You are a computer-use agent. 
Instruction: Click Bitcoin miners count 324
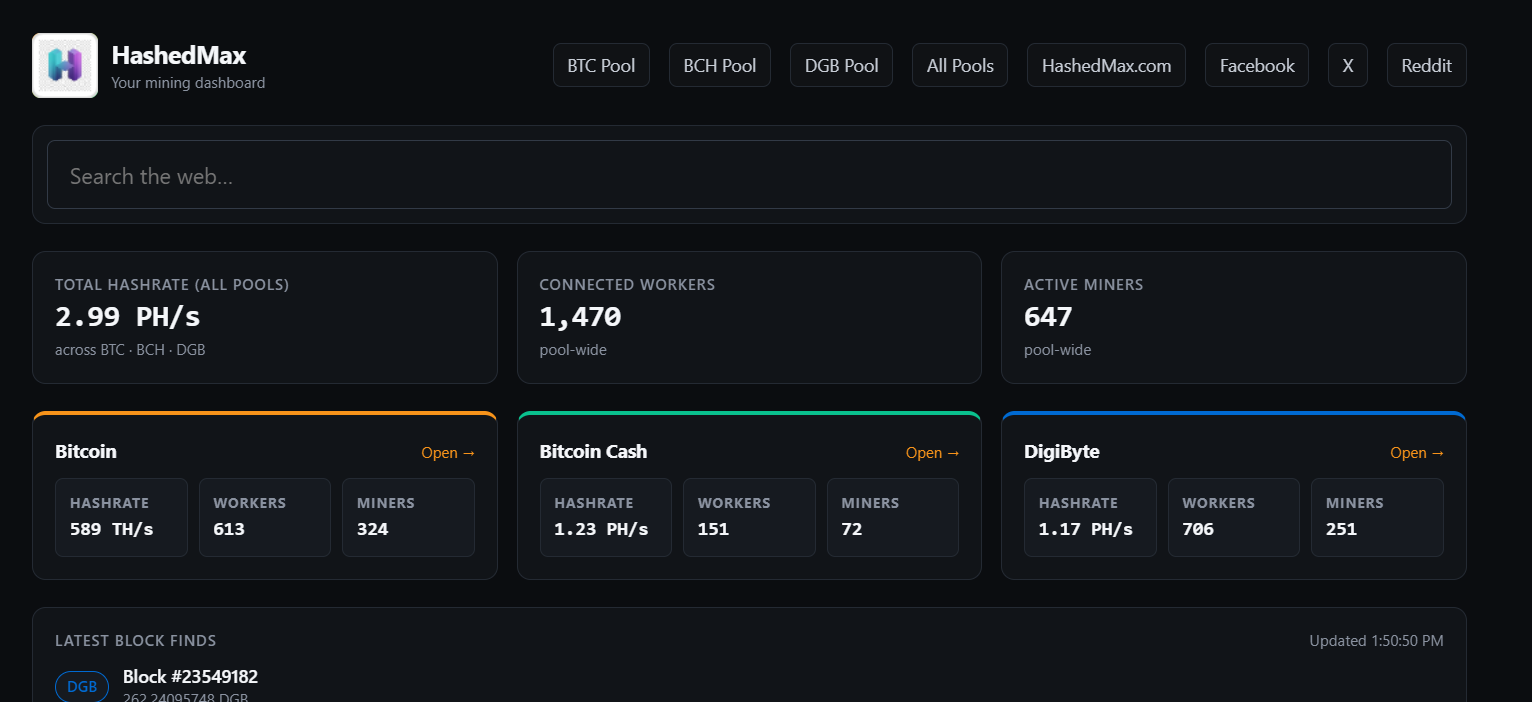373,529
